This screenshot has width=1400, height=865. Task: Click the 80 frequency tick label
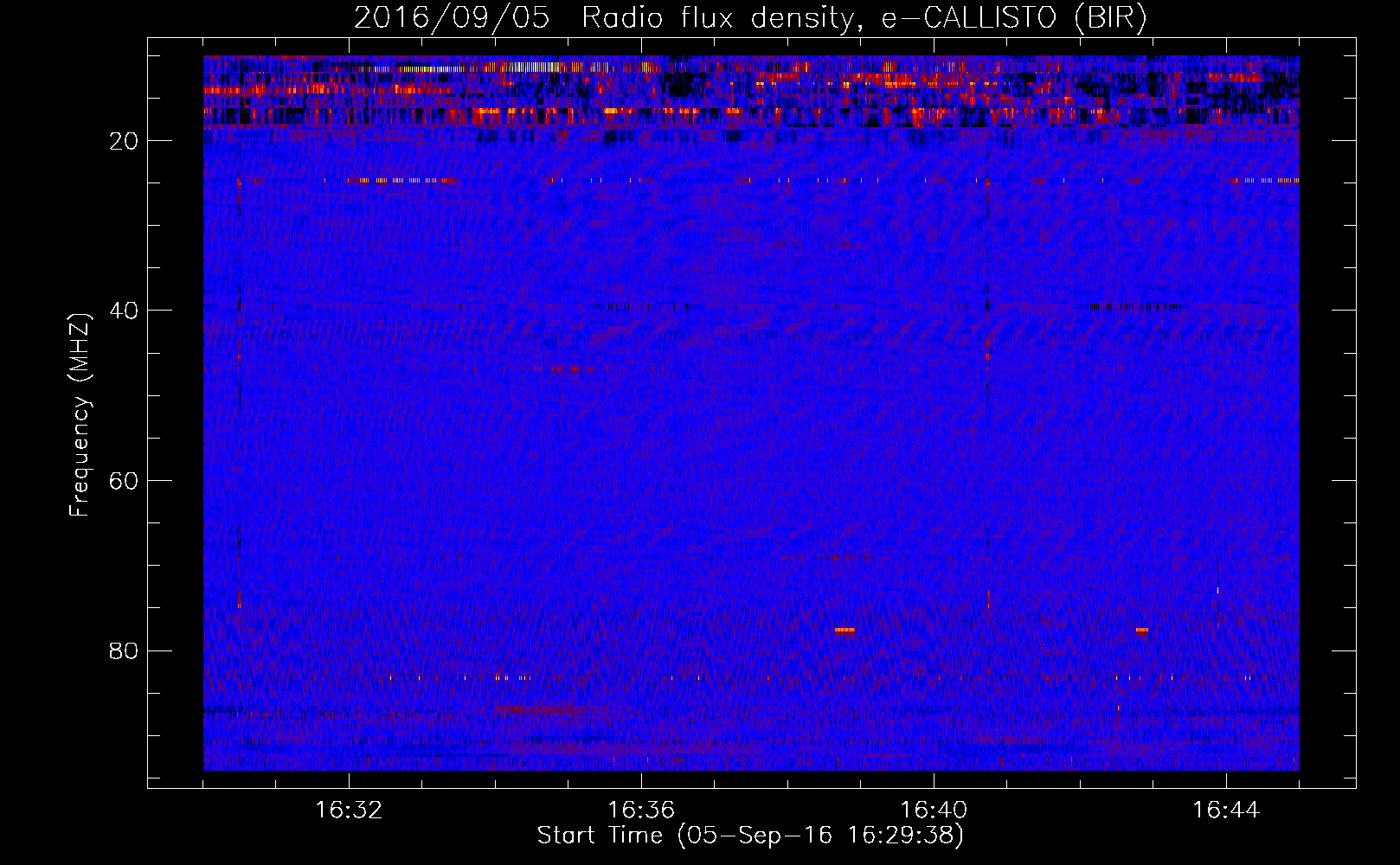[x=125, y=650]
